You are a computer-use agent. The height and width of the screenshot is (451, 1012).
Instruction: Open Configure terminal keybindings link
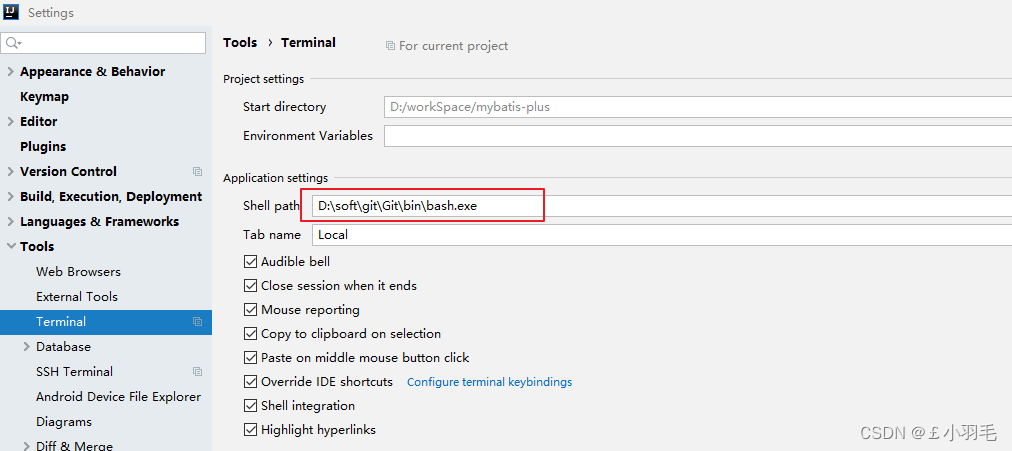489,382
